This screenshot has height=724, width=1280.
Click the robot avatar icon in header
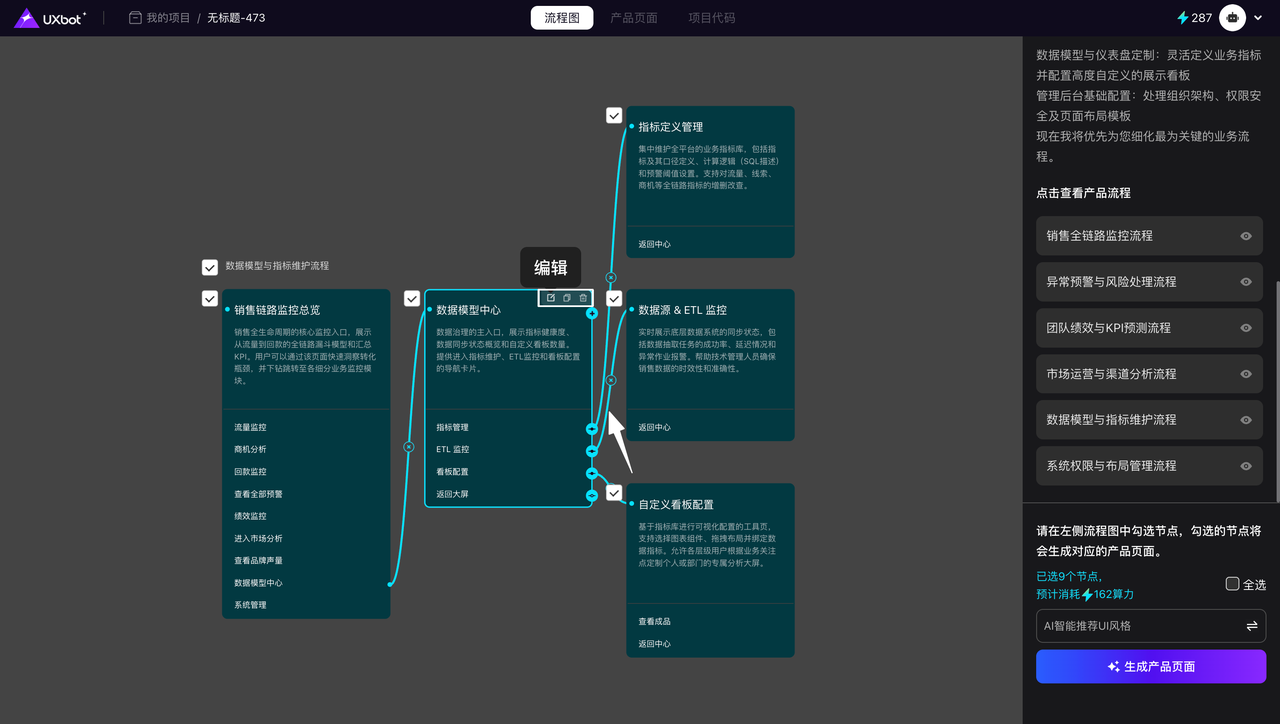click(1232, 18)
